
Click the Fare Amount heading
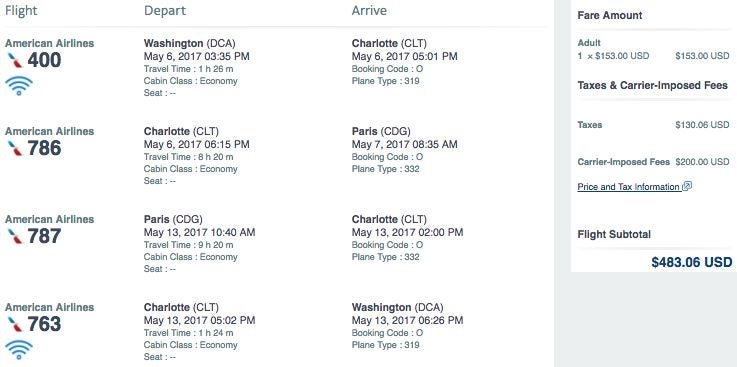click(610, 15)
